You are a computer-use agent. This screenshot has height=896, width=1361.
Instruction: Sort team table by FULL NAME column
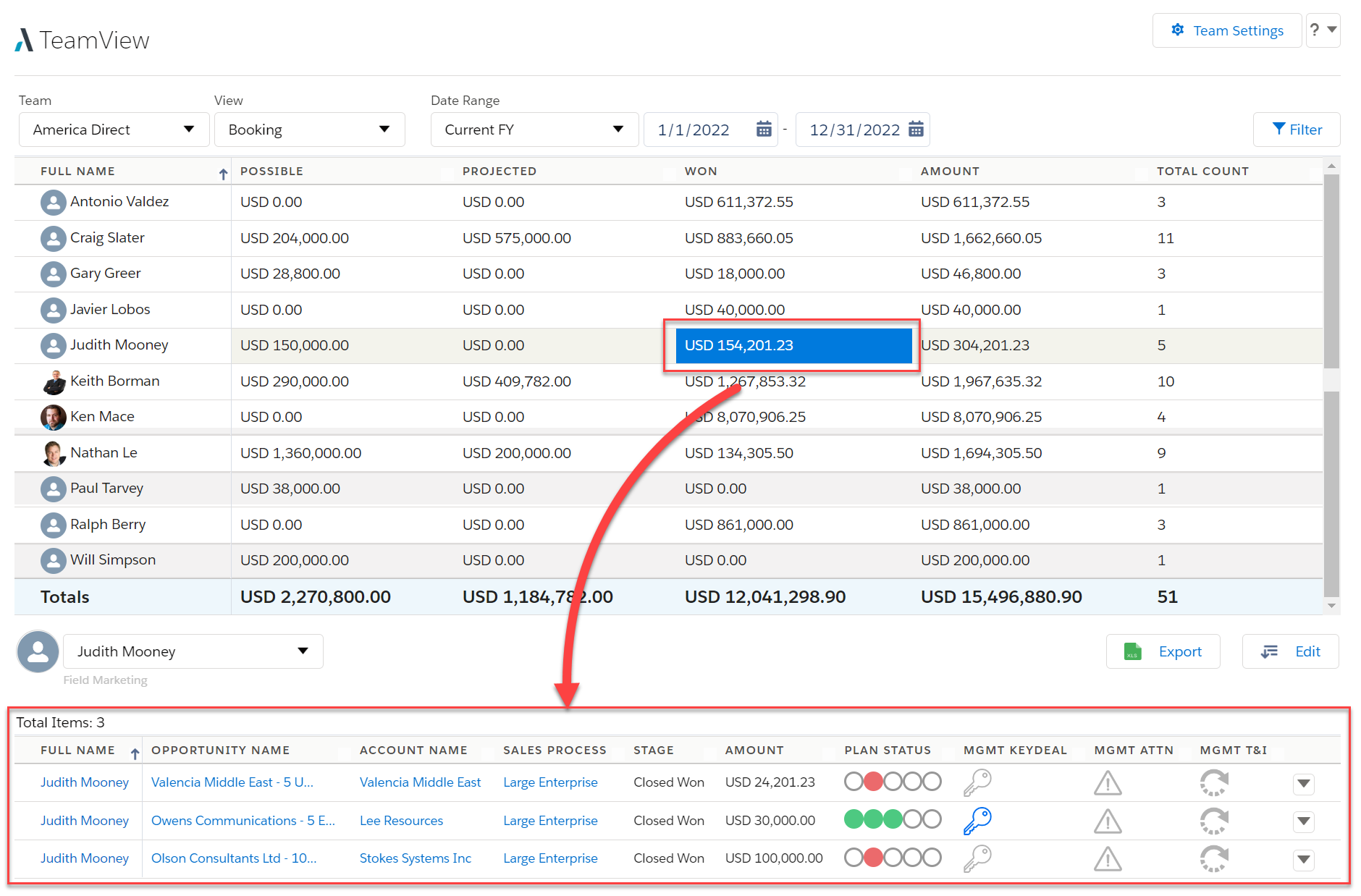pos(77,172)
